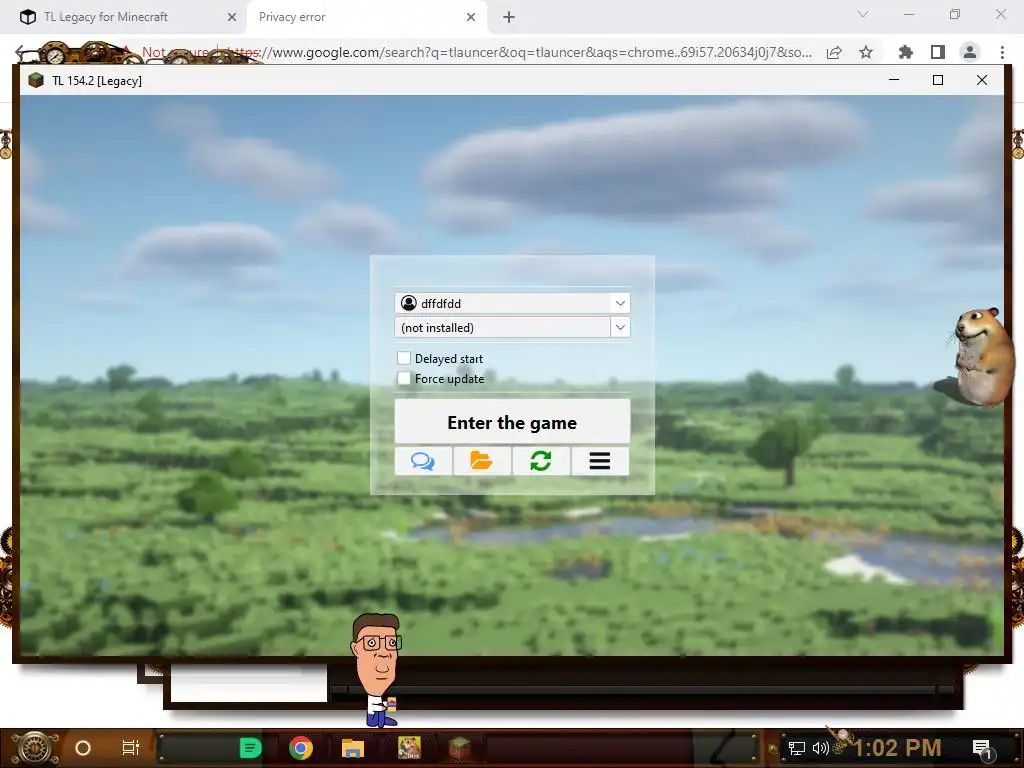Screen dimensions: 1024x768
Task: Click the 1:02 PM taskbar clock
Action: tap(897, 748)
